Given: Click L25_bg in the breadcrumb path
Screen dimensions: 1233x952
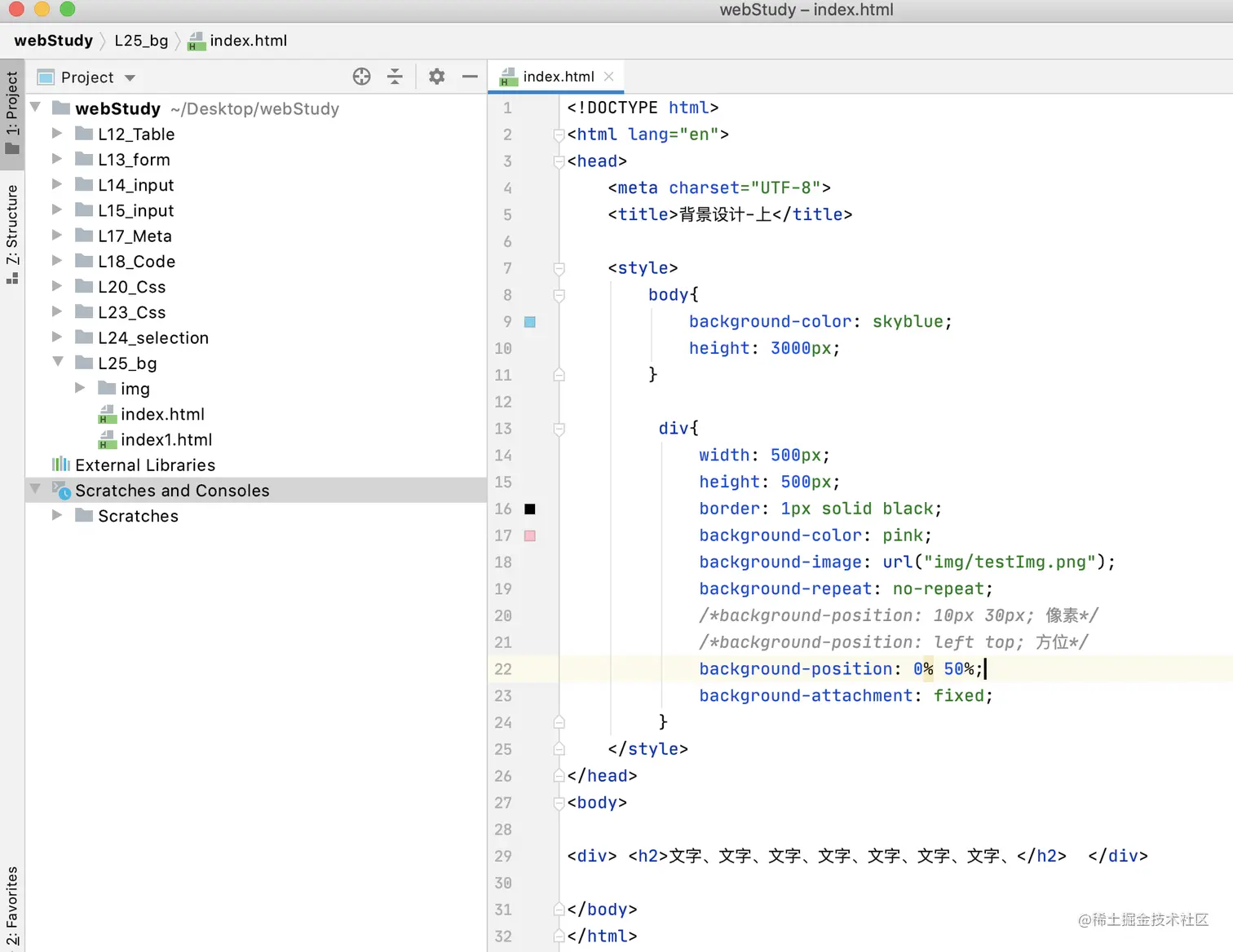Looking at the screenshot, I should point(141,41).
